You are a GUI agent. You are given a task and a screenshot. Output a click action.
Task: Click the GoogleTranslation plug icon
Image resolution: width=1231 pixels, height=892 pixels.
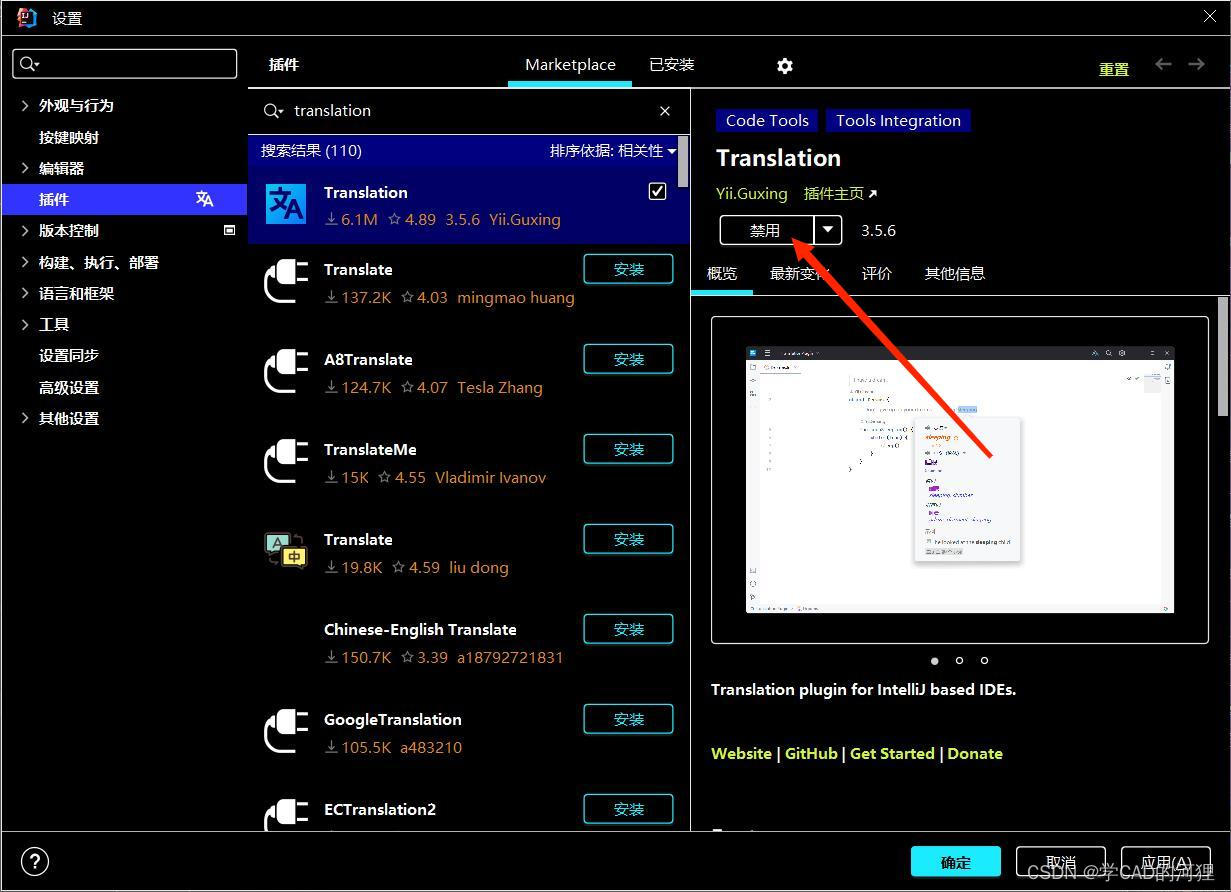(286, 731)
